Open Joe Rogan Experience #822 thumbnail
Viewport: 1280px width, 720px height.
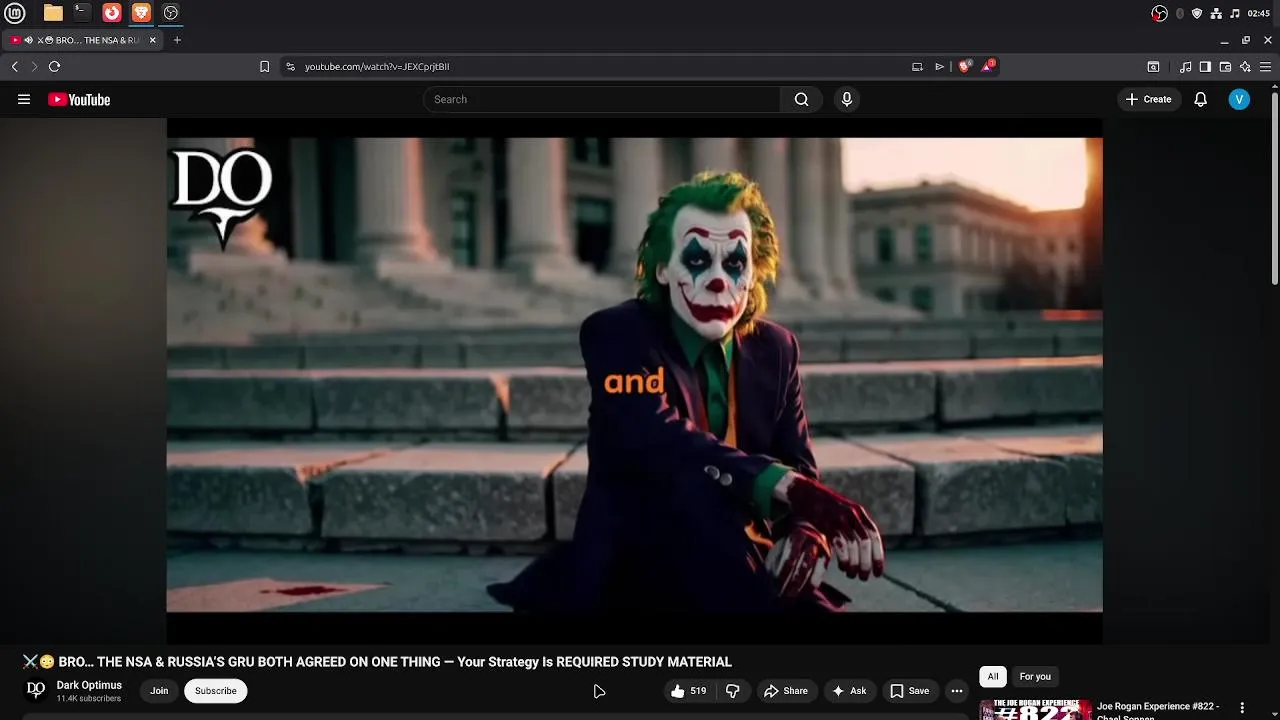(x=1035, y=709)
